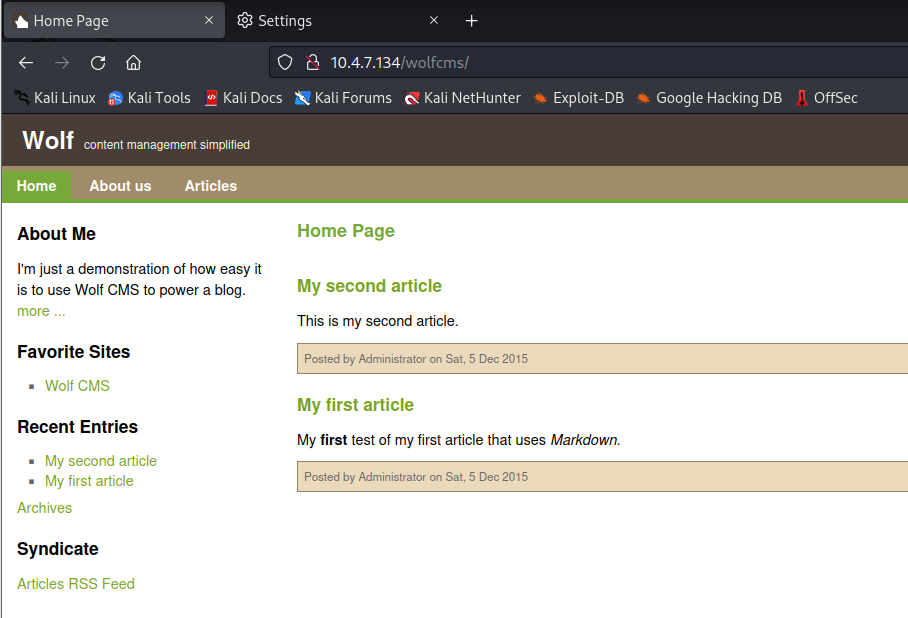
Task: Click the forward navigation arrow
Action: point(62,63)
